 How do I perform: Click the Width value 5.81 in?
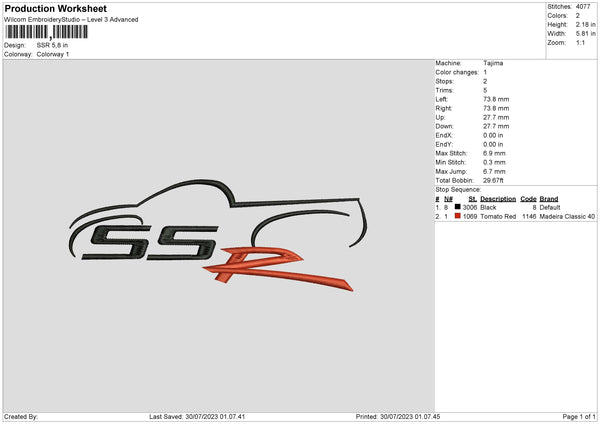585,34
